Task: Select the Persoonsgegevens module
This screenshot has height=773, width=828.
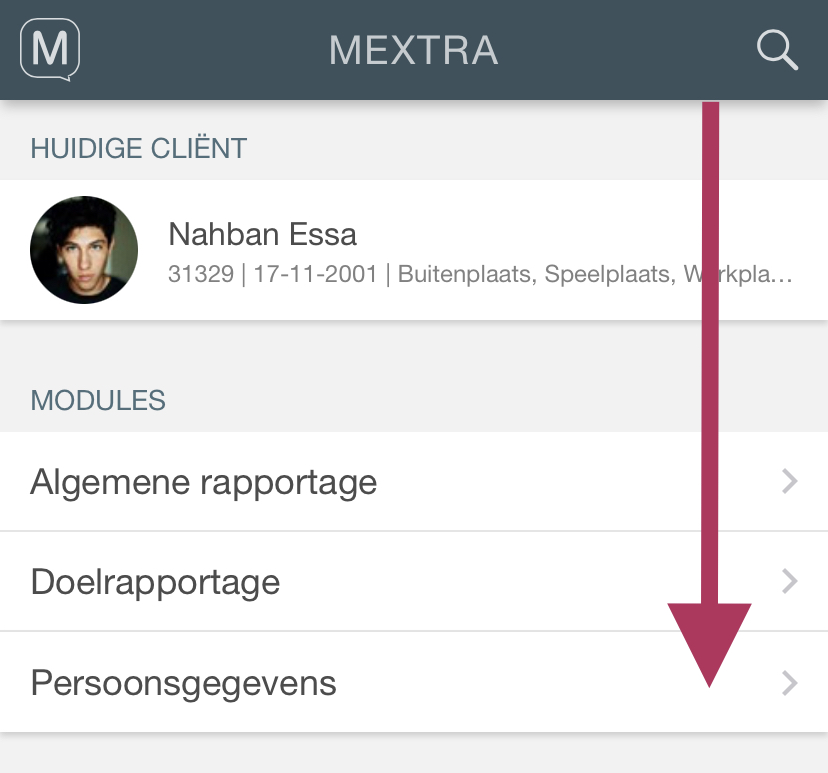Action: pyautogui.click(x=414, y=682)
